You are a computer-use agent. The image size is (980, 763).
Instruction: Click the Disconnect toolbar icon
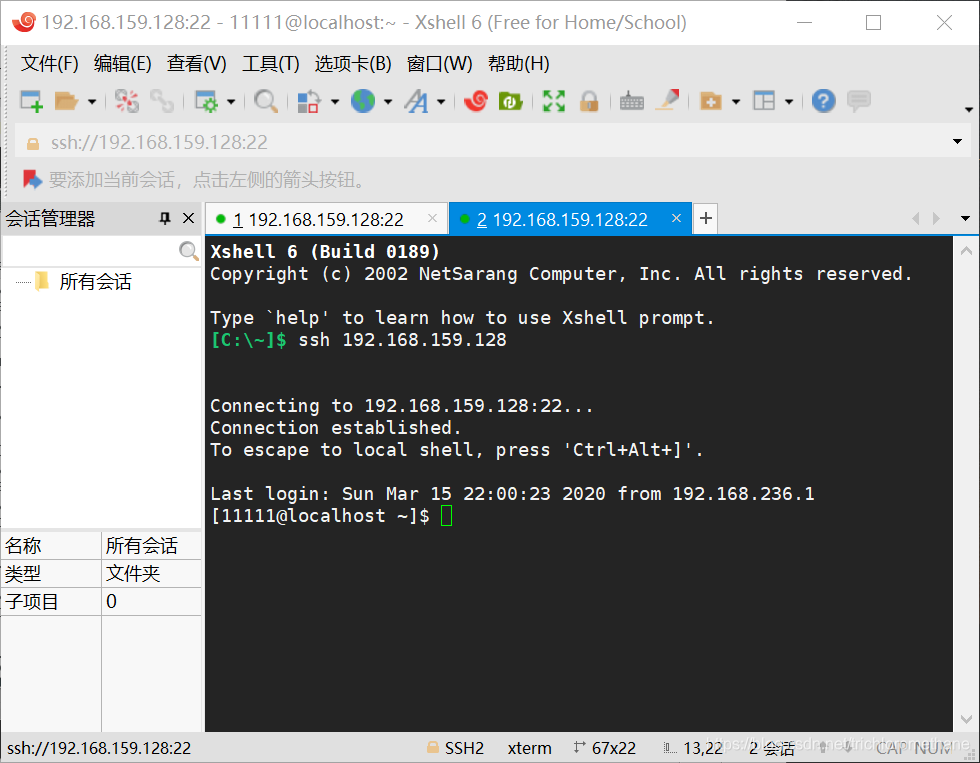coord(127,101)
